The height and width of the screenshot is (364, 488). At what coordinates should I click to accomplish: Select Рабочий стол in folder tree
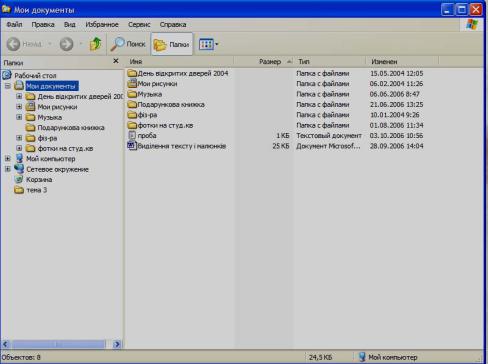(x=35, y=76)
